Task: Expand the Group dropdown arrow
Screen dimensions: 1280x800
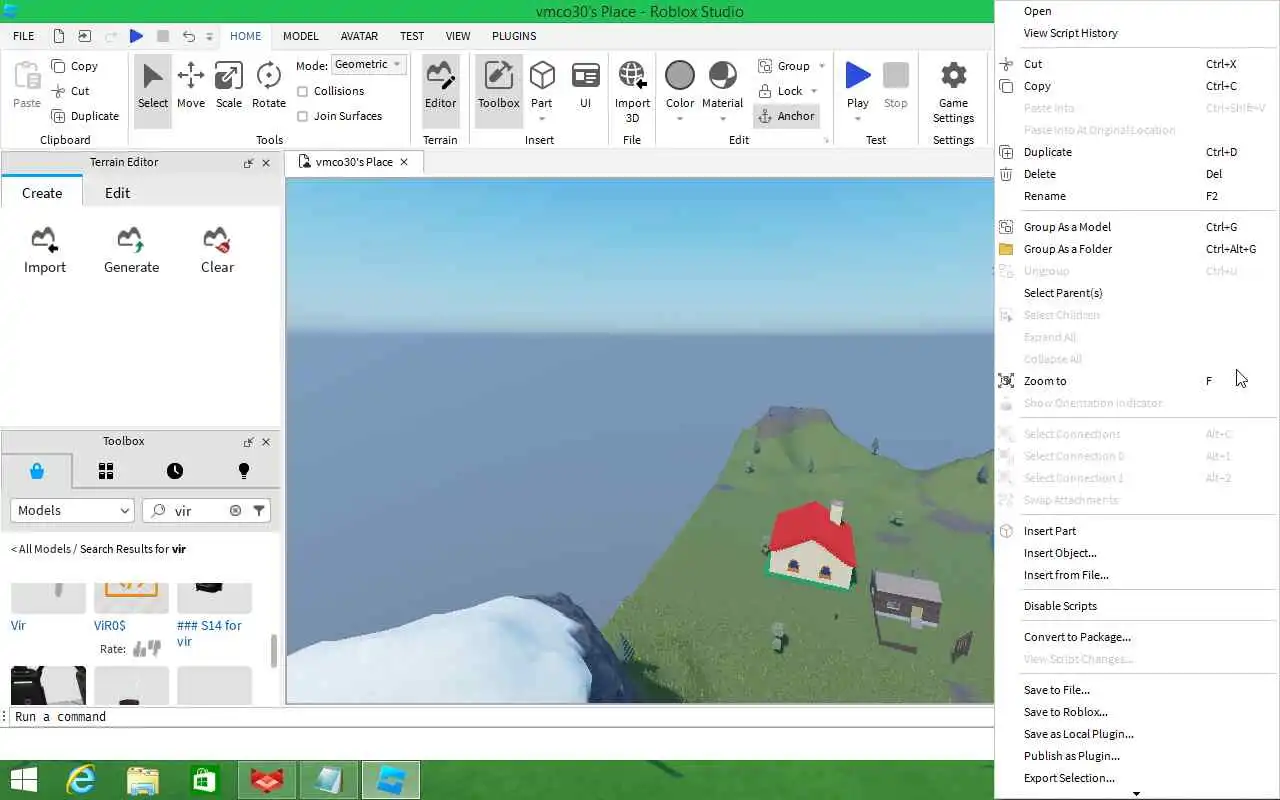Action: [822, 66]
